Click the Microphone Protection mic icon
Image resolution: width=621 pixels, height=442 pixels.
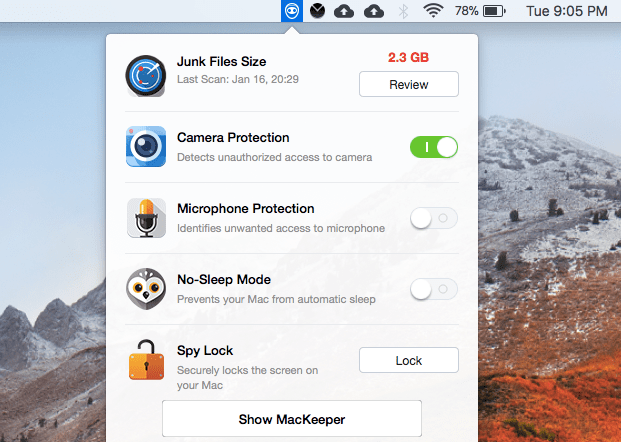point(146,218)
